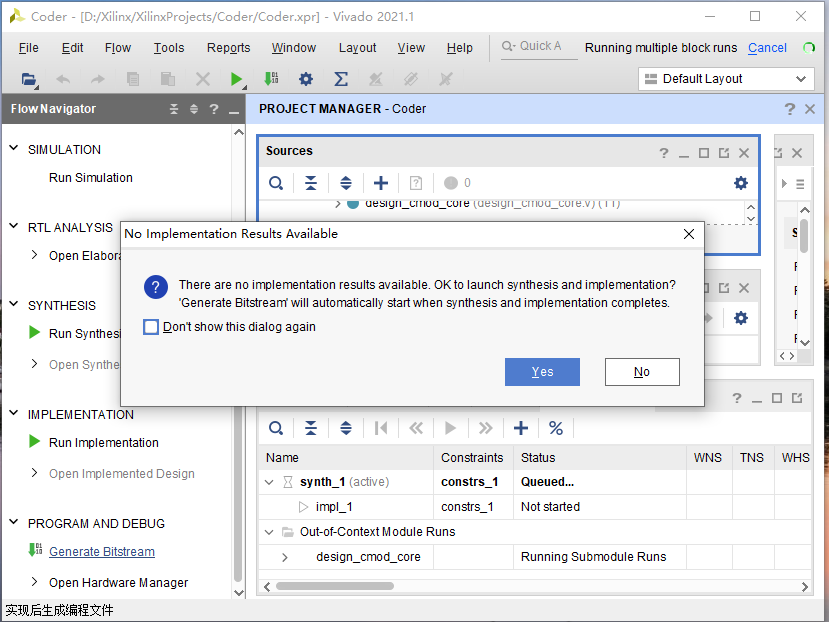829x622 pixels.
Task: Open the Default Layout dropdown
Action: click(726, 79)
